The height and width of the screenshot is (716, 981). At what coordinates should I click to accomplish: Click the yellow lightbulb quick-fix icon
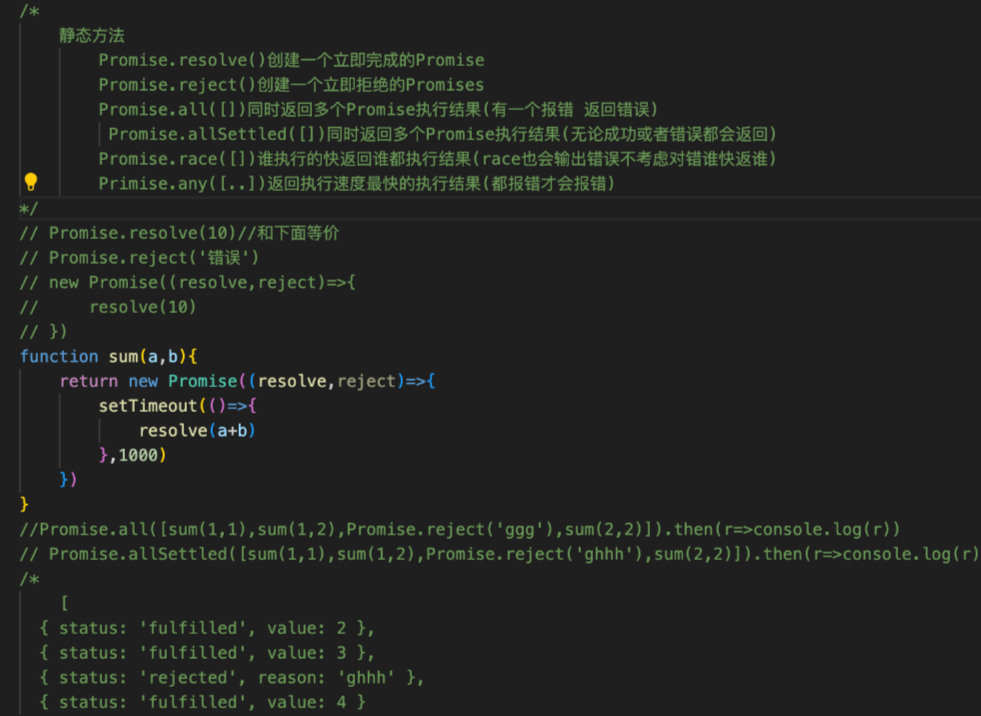31,182
